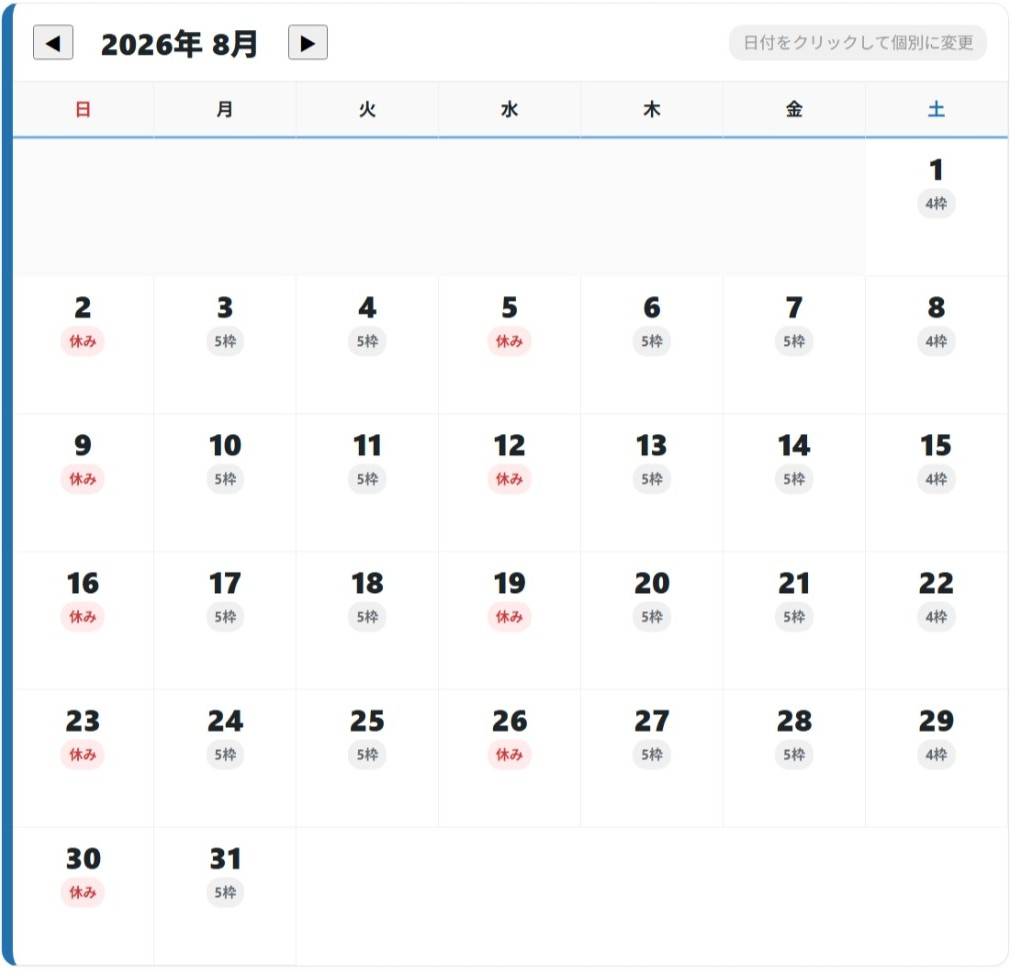Select August 10 date
Viewport: 1015px width, 969px height.
point(225,483)
